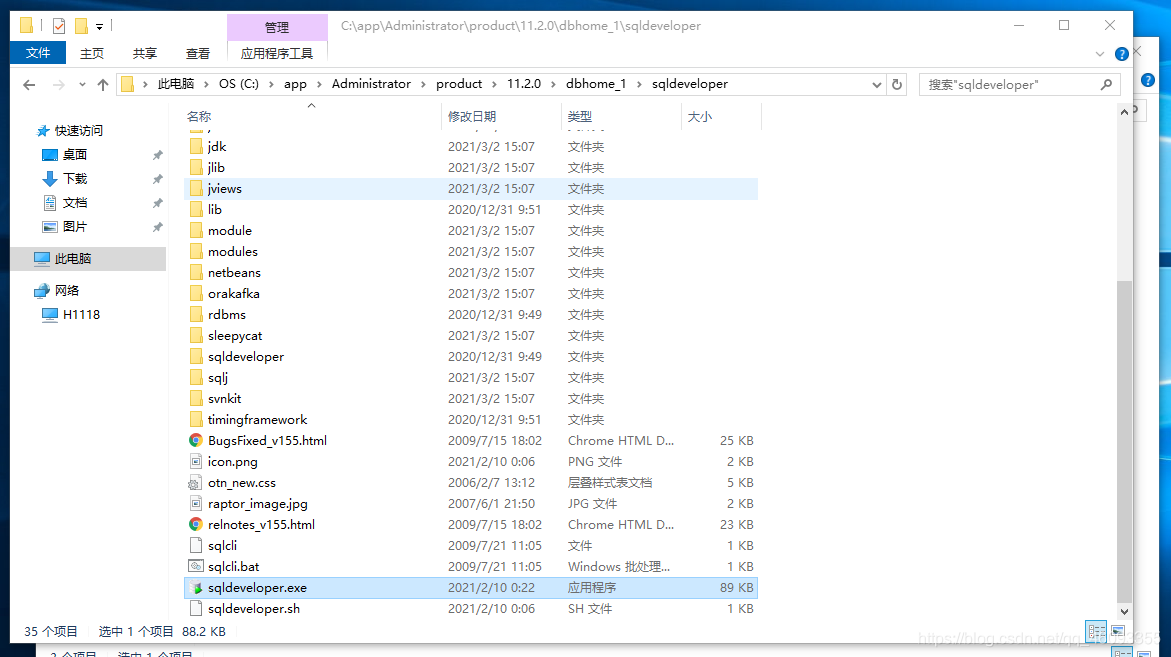Select the icon.png file icon

pos(196,461)
